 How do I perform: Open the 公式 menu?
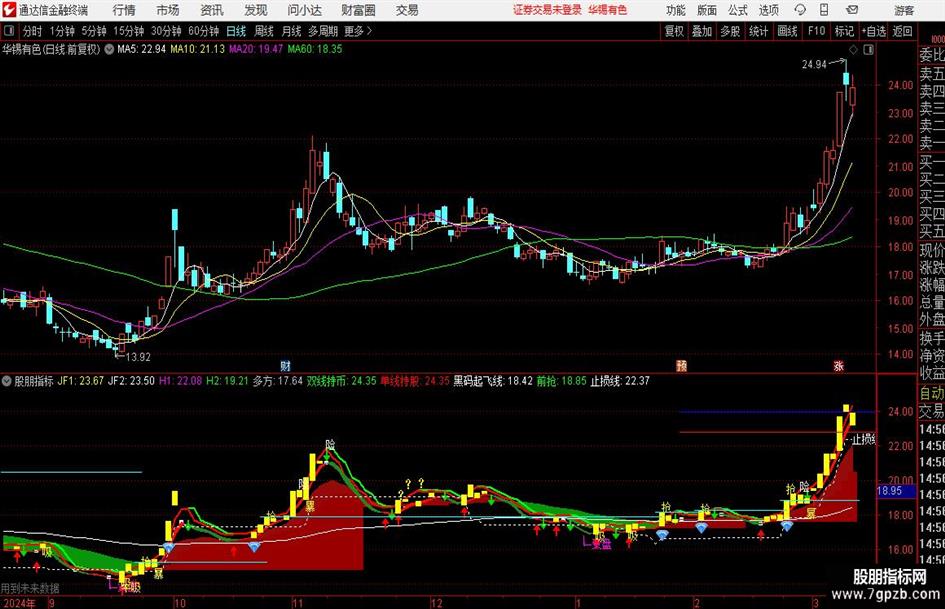pos(738,10)
